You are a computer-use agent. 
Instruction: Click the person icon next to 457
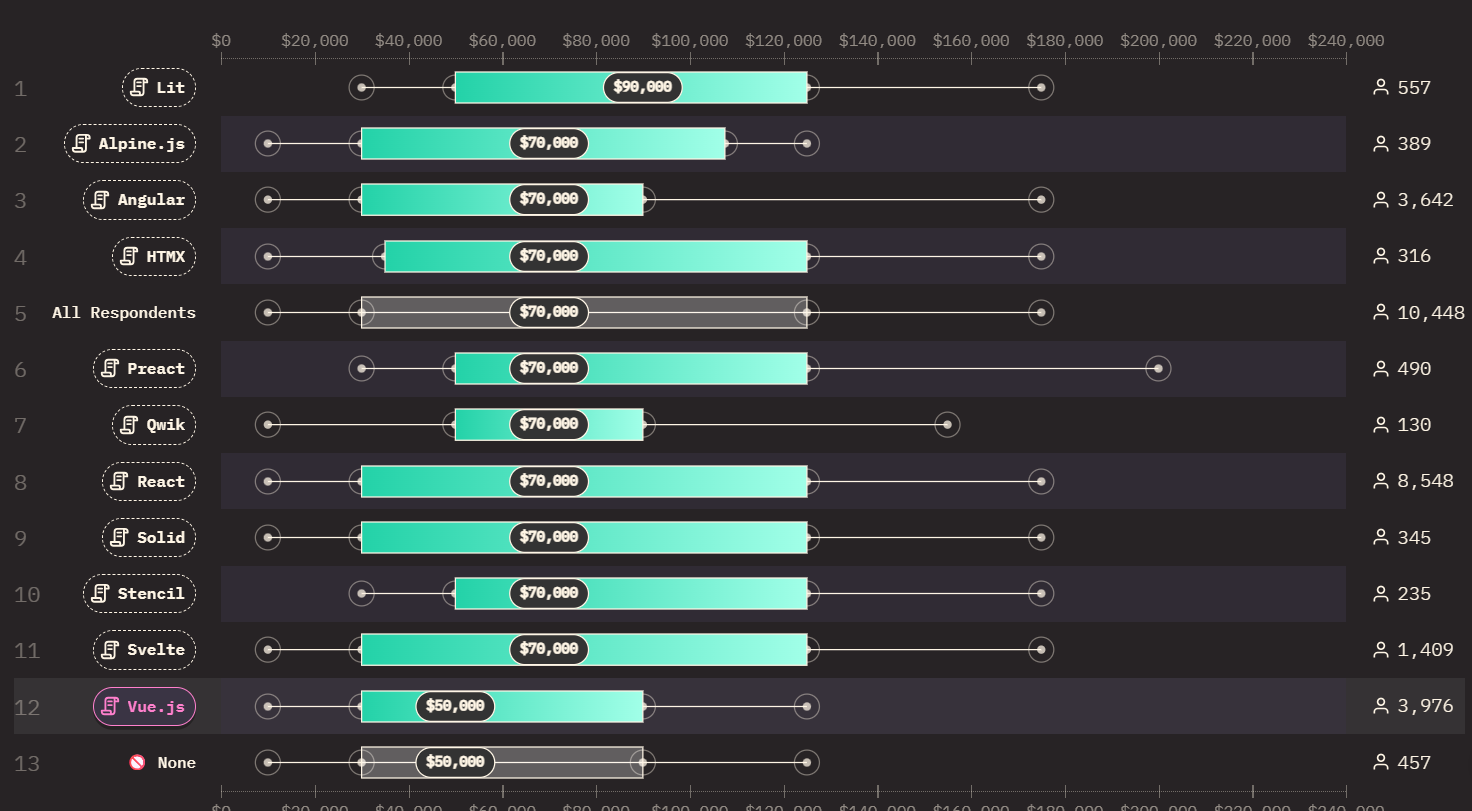[x=1381, y=762]
